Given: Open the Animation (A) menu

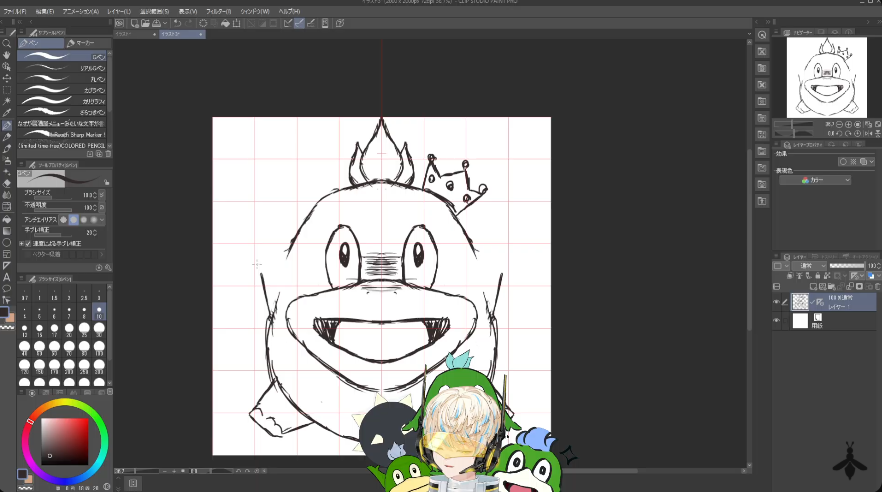Looking at the screenshot, I should (x=80, y=11).
